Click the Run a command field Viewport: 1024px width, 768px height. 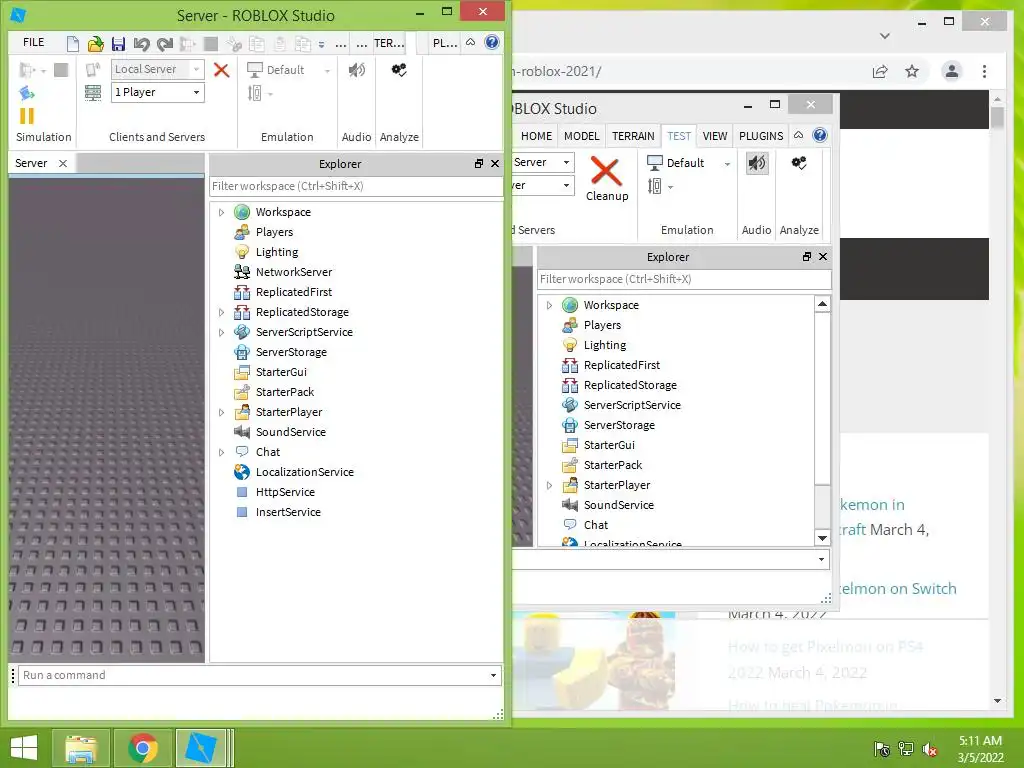[253, 675]
